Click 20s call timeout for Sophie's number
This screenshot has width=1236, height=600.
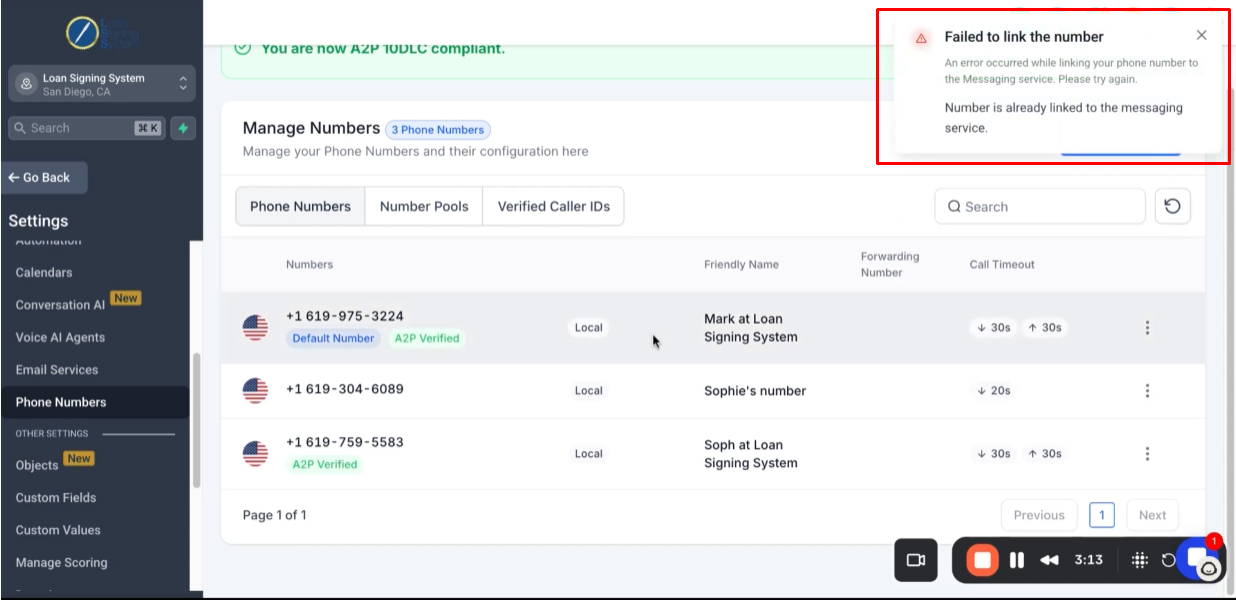[994, 390]
